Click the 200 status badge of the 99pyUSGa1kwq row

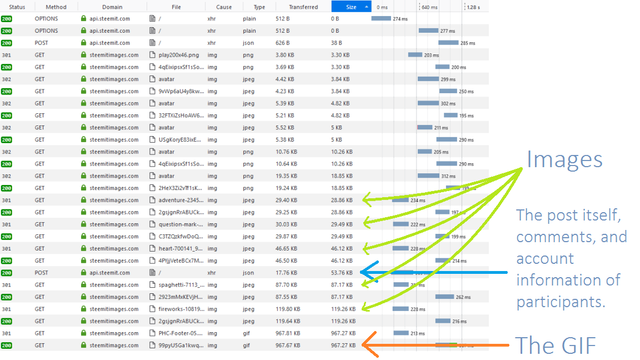[x=7, y=345]
